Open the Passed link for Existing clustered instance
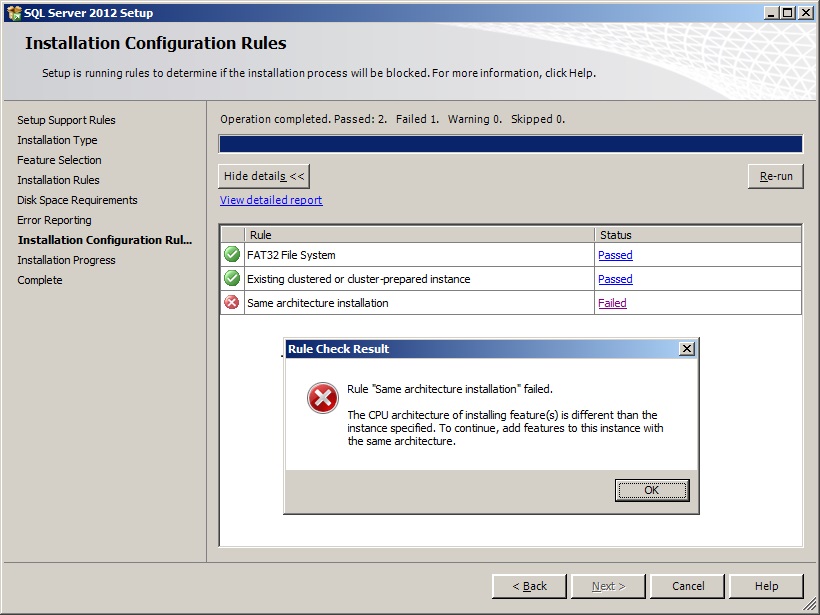820x615 pixels. pos(615,279)
